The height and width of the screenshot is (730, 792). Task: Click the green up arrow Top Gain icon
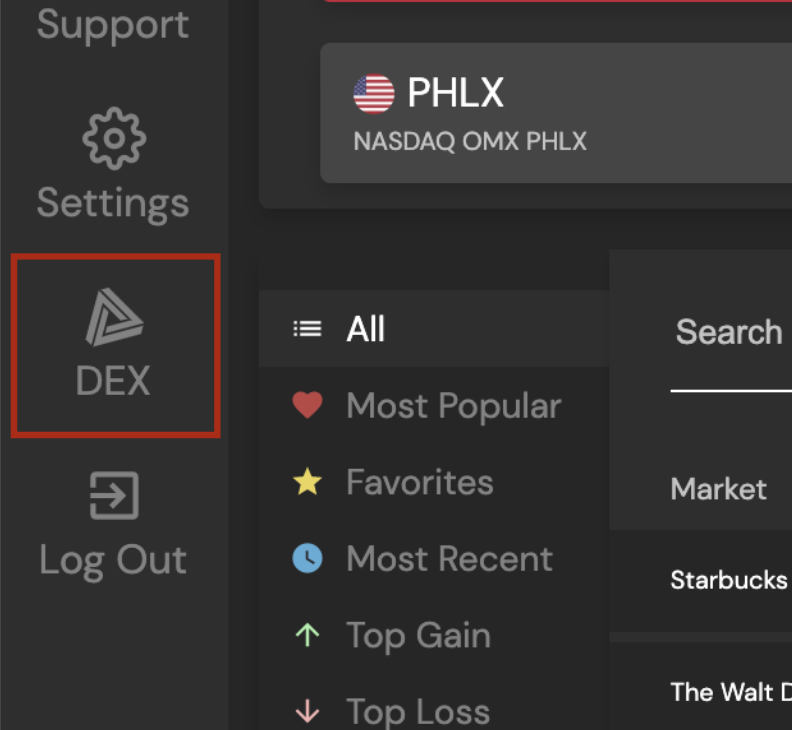tap(307, 635)
